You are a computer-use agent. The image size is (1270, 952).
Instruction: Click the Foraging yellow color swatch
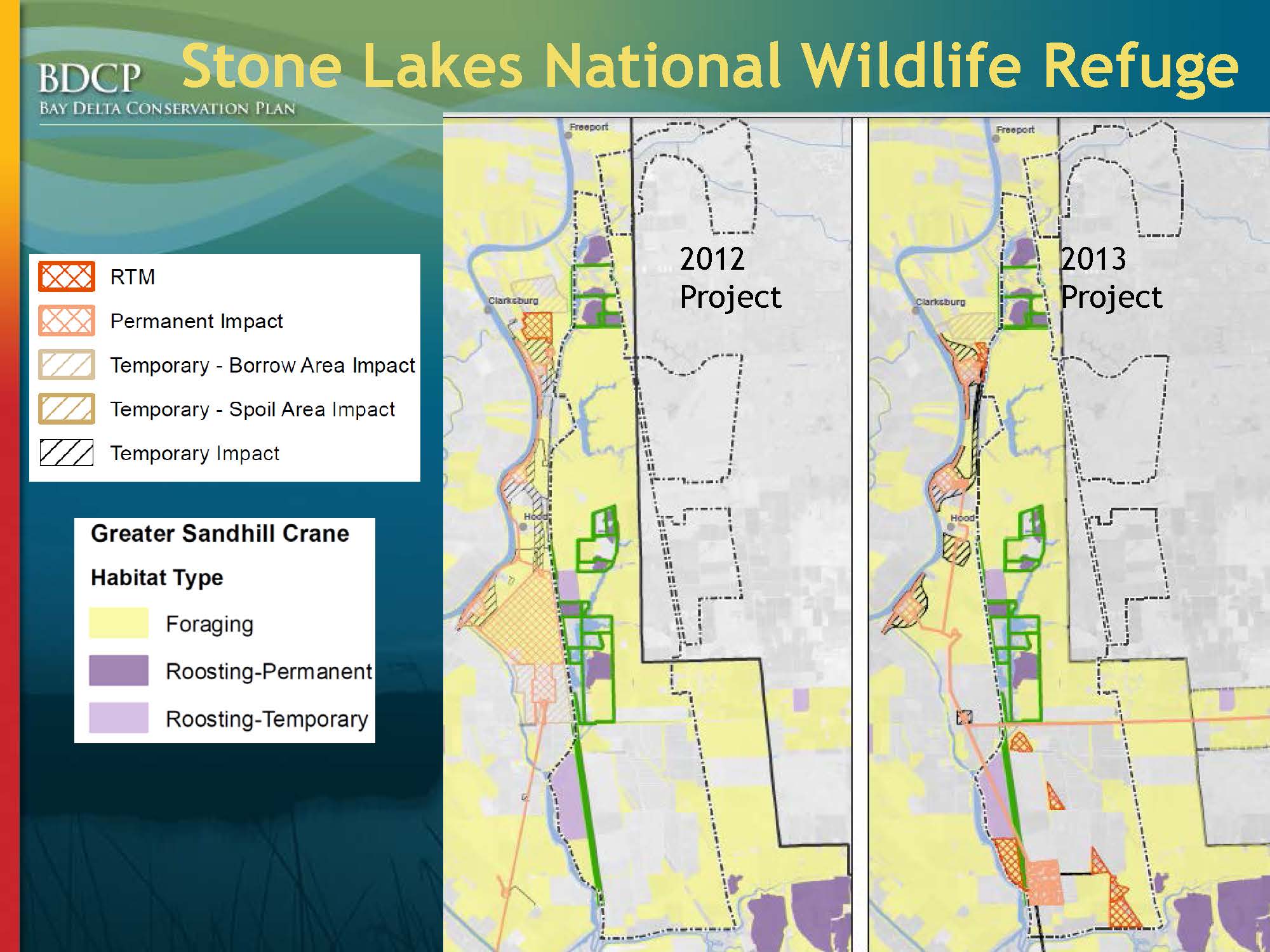pyautogui.click(x=119, y=623)
